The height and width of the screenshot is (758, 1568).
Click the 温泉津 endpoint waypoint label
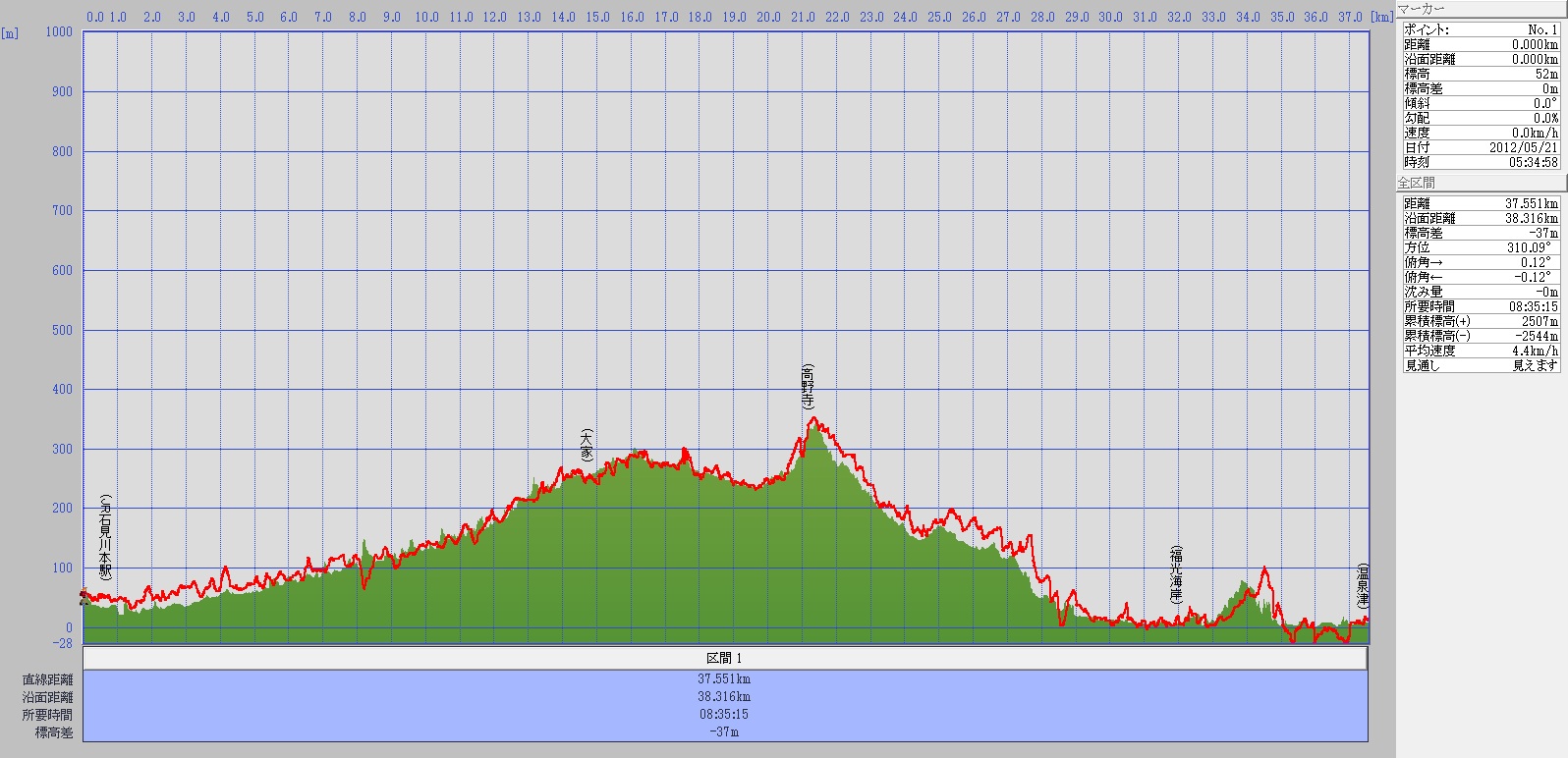tap(1363, 586)
